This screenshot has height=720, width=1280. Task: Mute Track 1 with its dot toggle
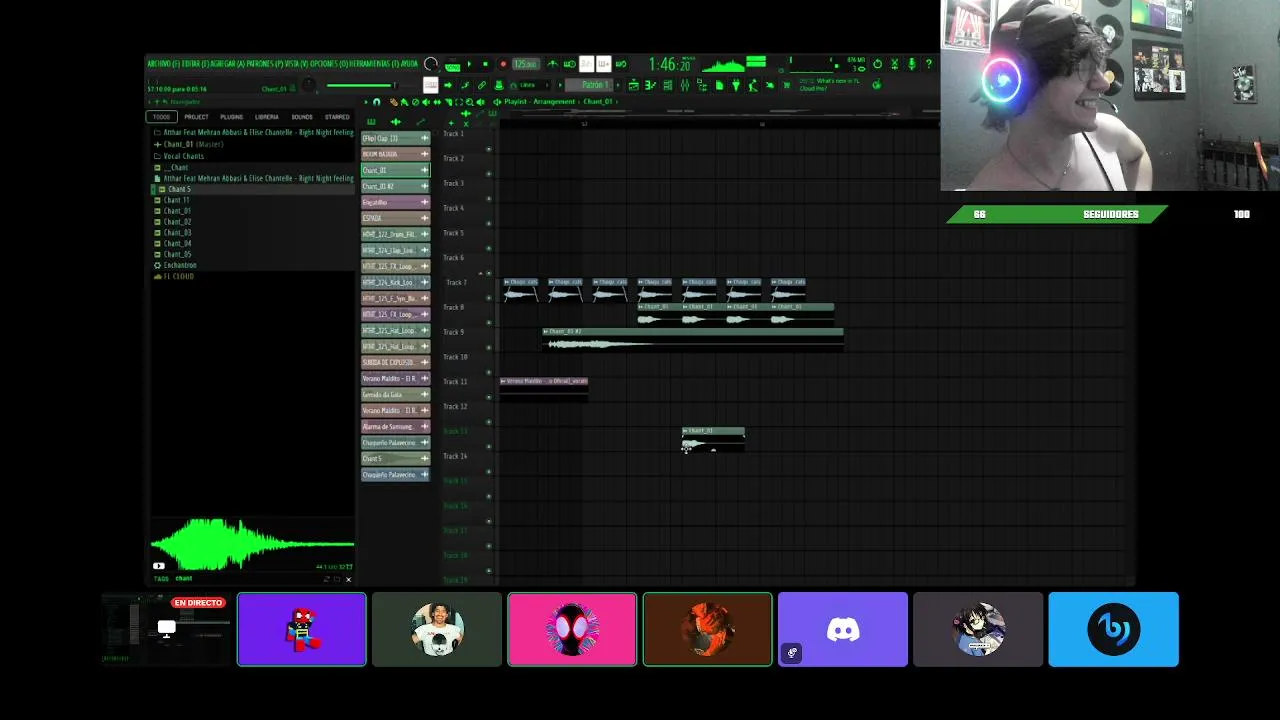coord(488,149)
